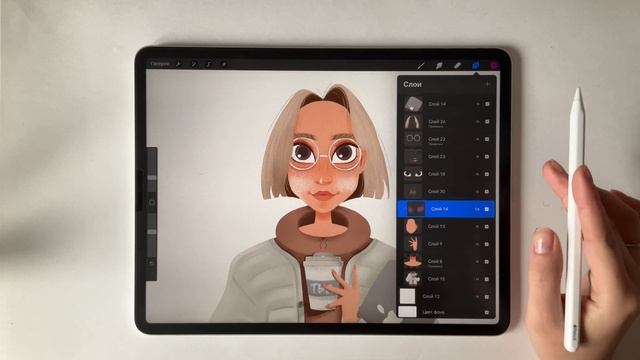The width and height of the screenshot is (640, 360).
Task: Open blend mode N of Слой 18
Action: (478, 174)
